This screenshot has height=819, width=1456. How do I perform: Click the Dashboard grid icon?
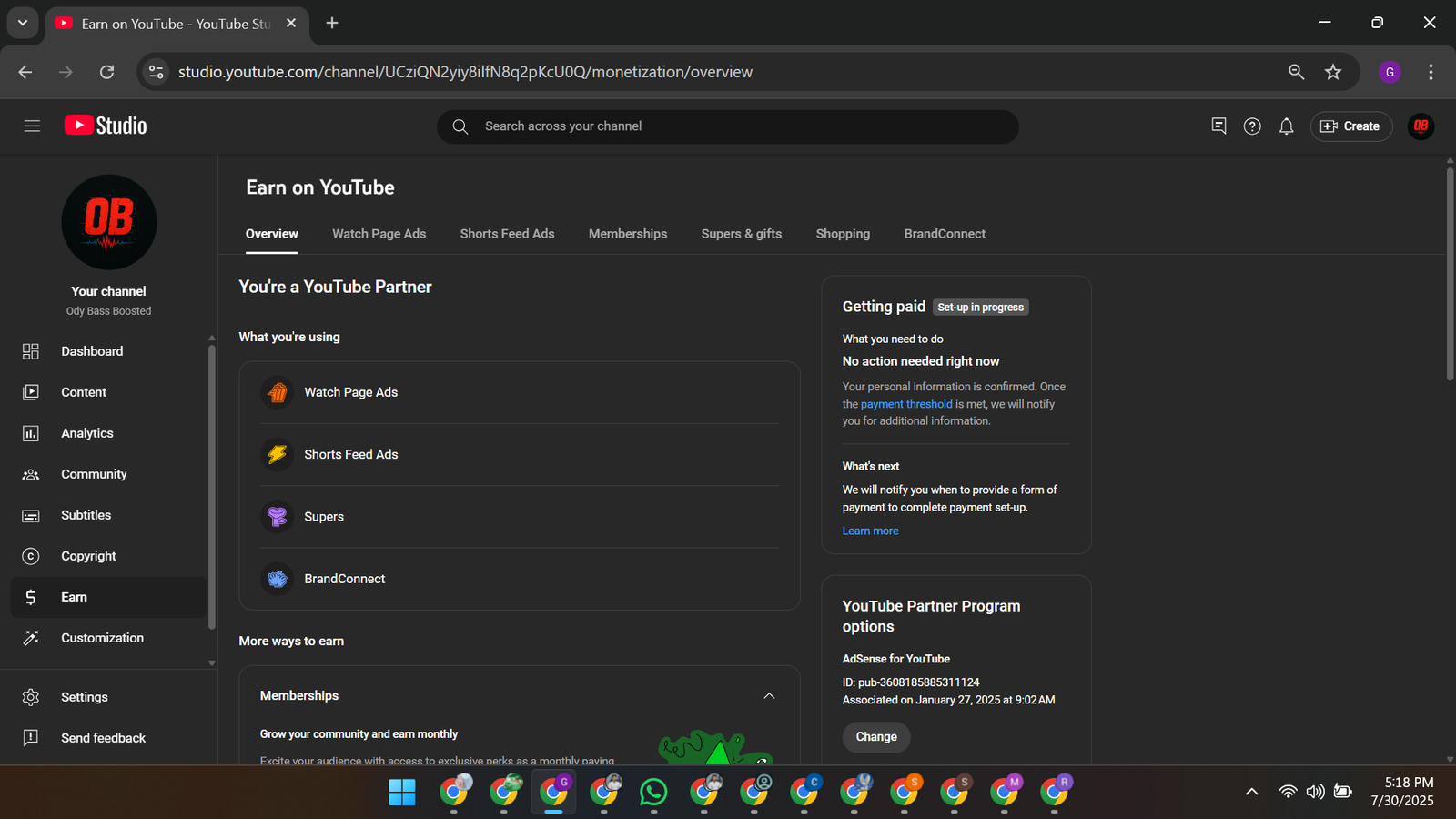31,351
